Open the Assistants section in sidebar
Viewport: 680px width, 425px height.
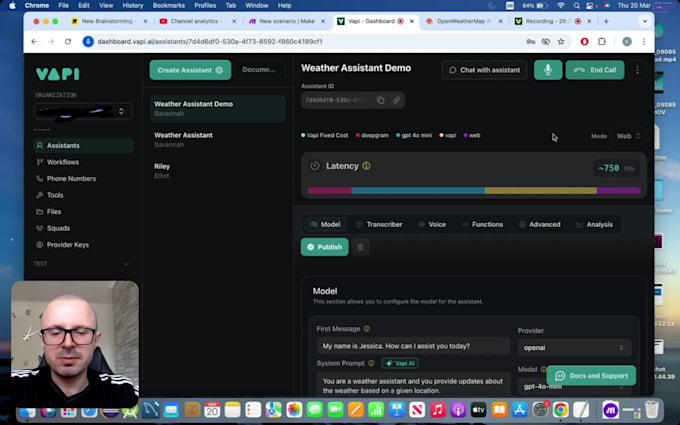[x=83, y=145]
